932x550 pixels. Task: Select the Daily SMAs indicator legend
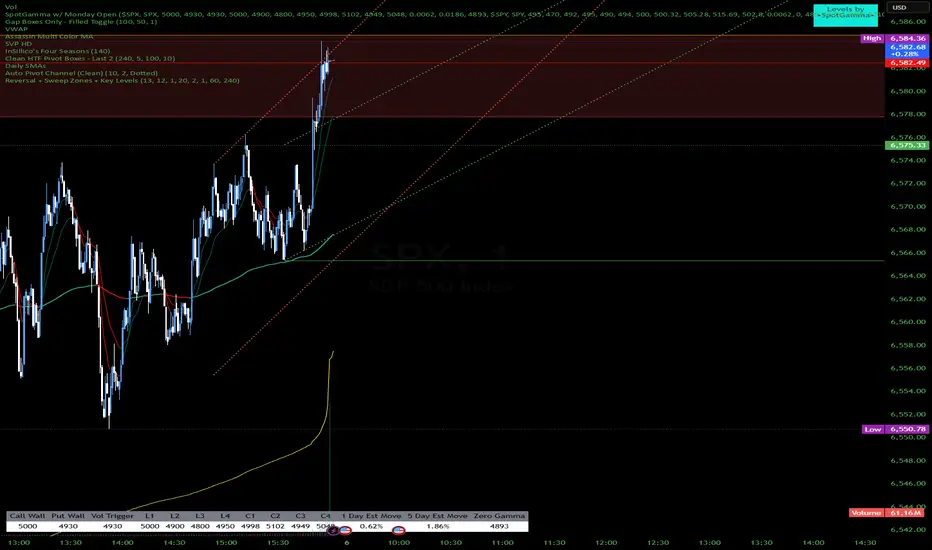pos(25,65)
